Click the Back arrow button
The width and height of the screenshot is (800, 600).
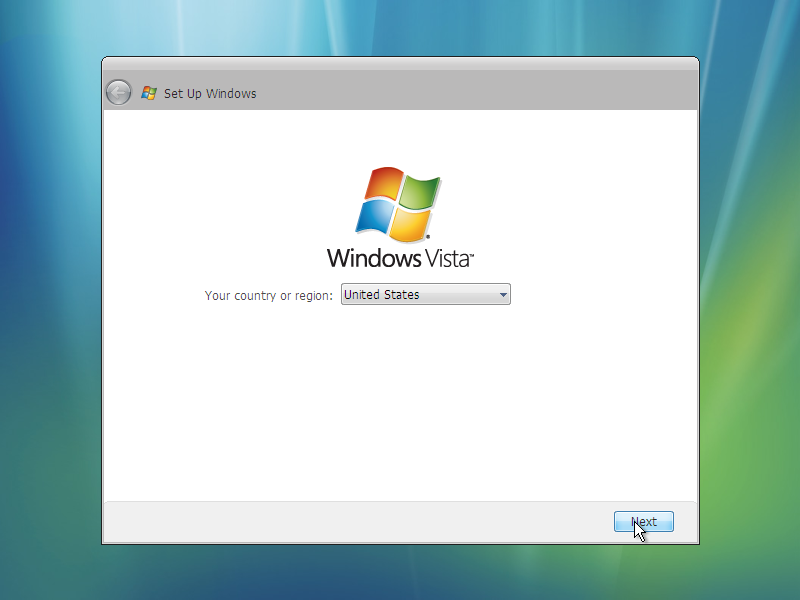[118, 93]
